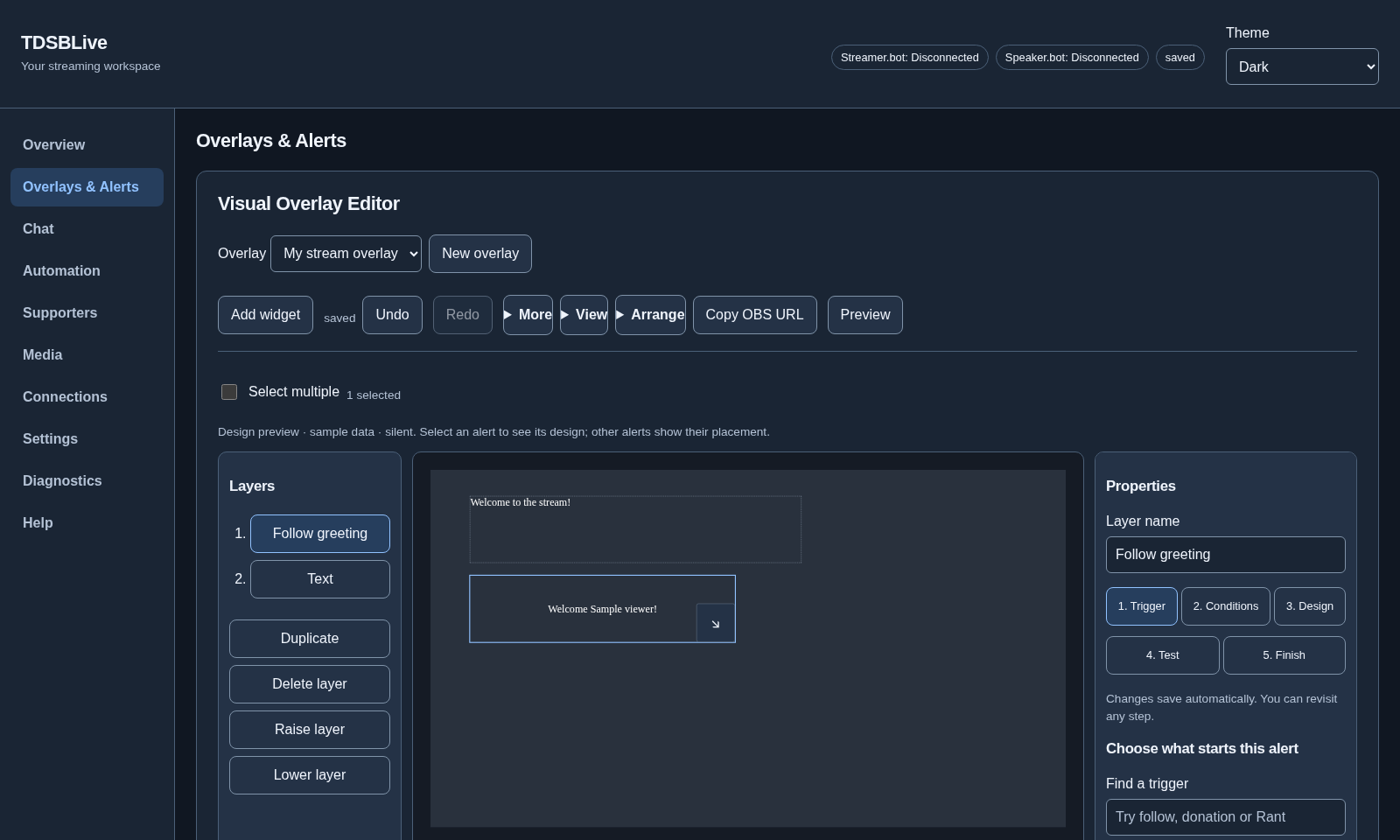Toggle the Select multiple checkbox

[229, 392]
